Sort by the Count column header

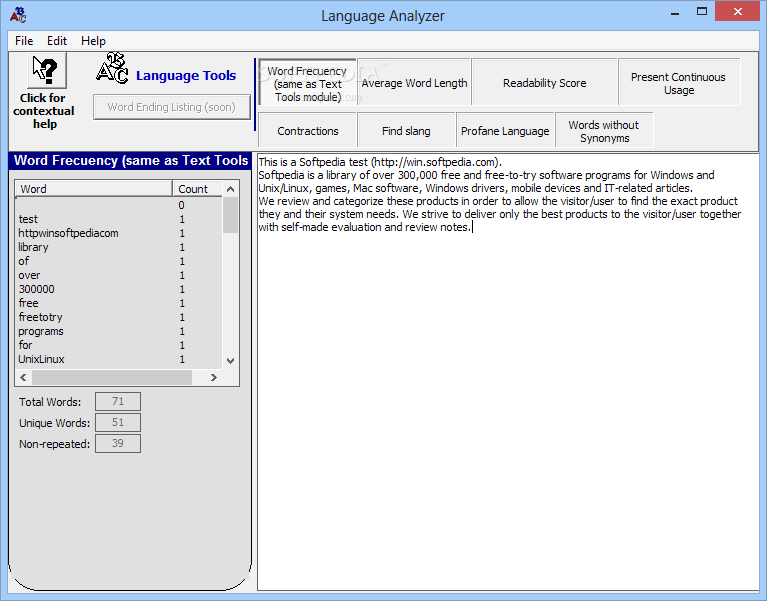pyautogui.click(x=197, y=189)
